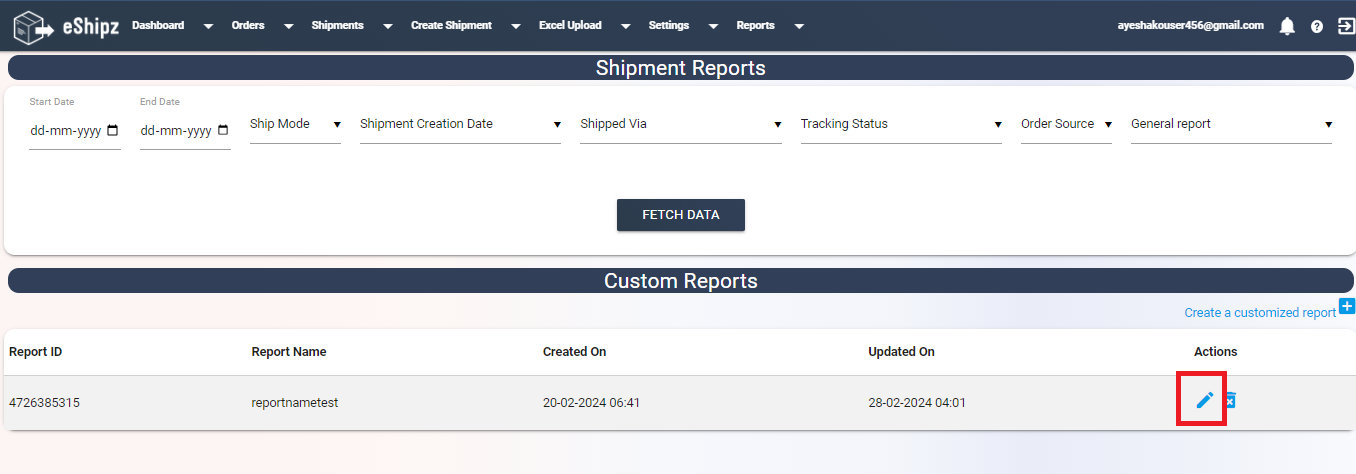Screen dimensions: 1356x474
Task: Click the Start Date input field
Action: coord(75,131)
